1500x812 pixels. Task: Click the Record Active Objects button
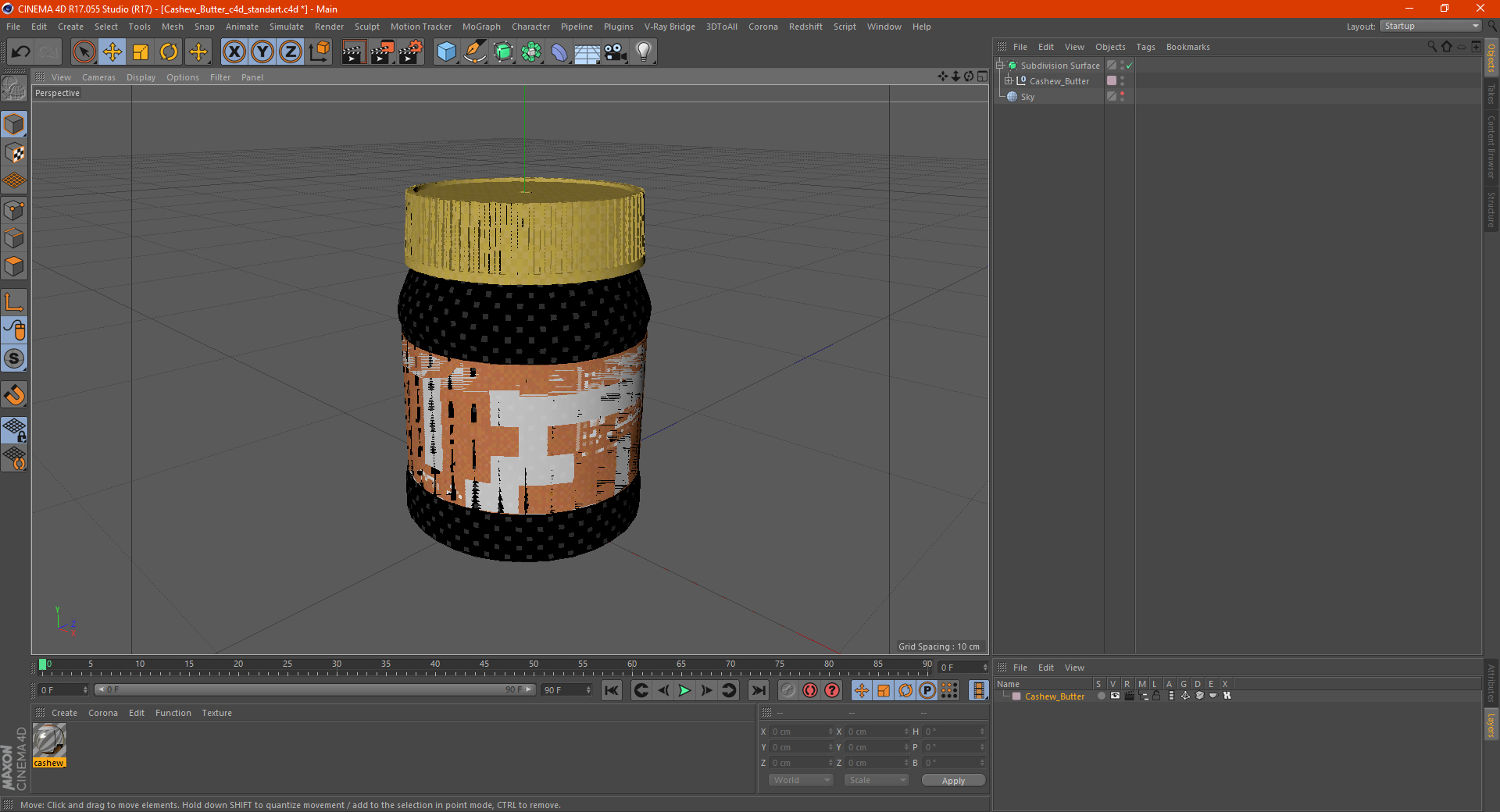coord(788,690)
